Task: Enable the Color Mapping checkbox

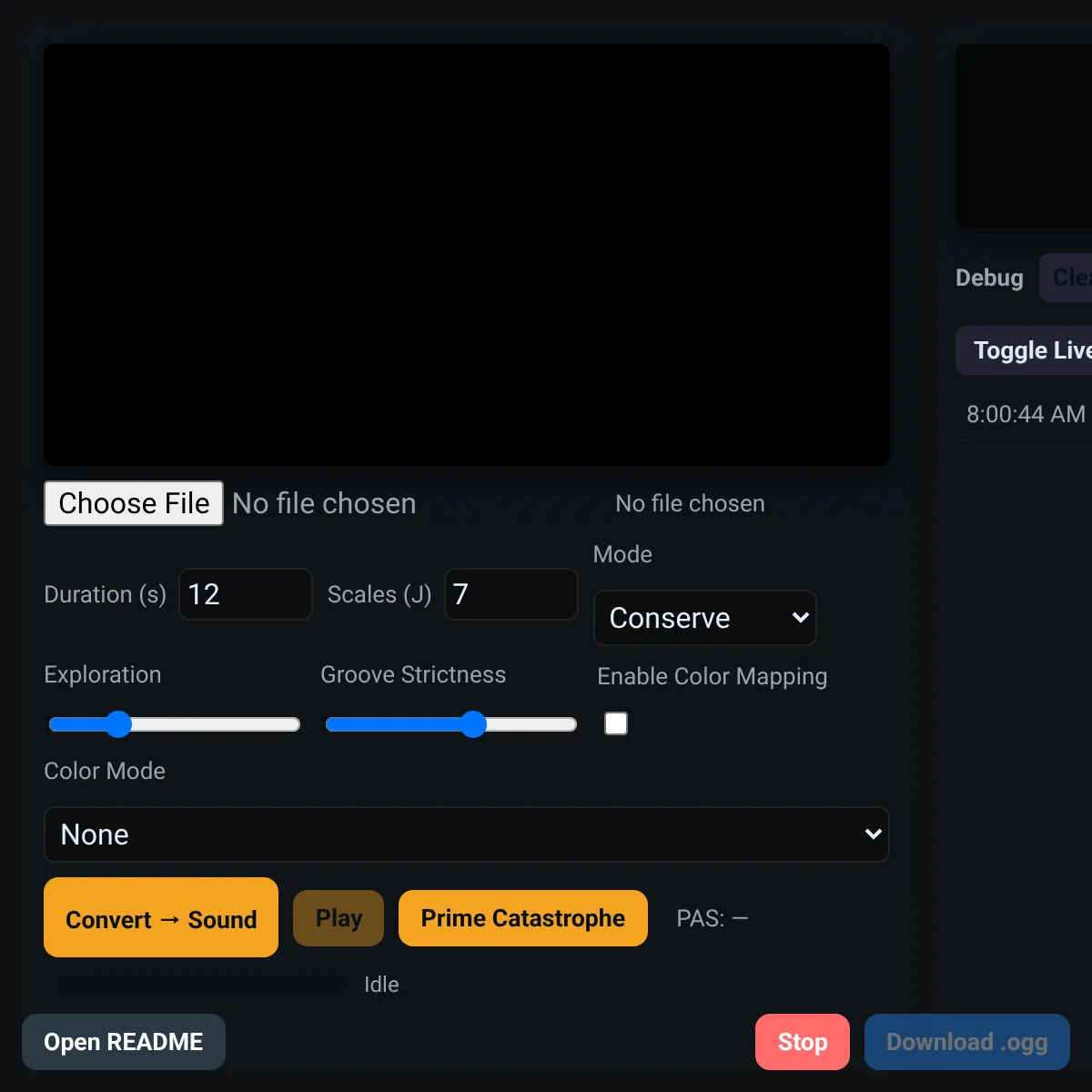Action: 616,723
